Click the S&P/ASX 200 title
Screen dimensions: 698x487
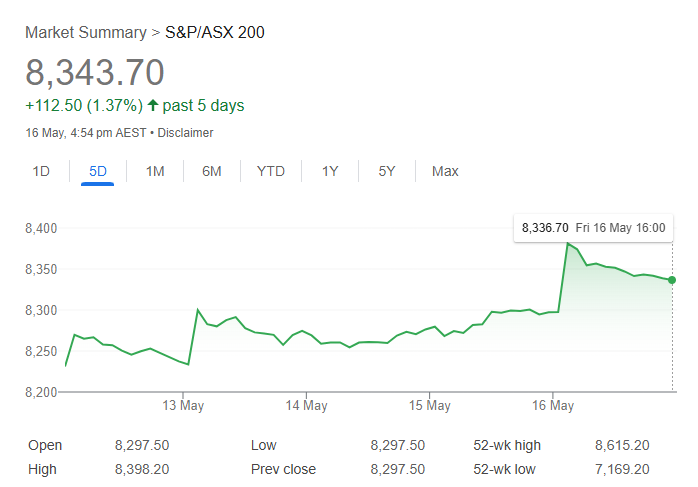(x=215, y=32)
